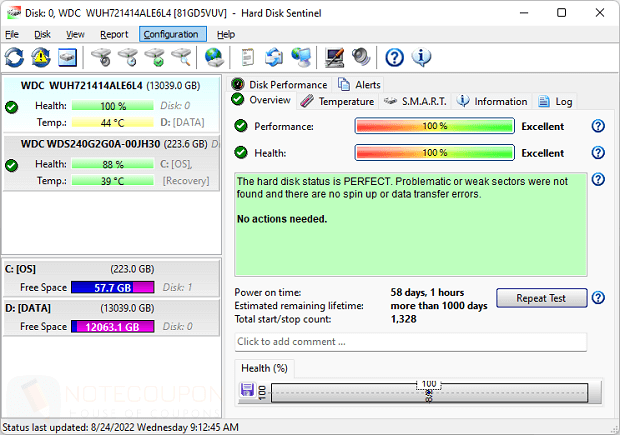
Task: Click the 88 % health bar of second disk
Action: pyautogui.click(x=113, y=164)
